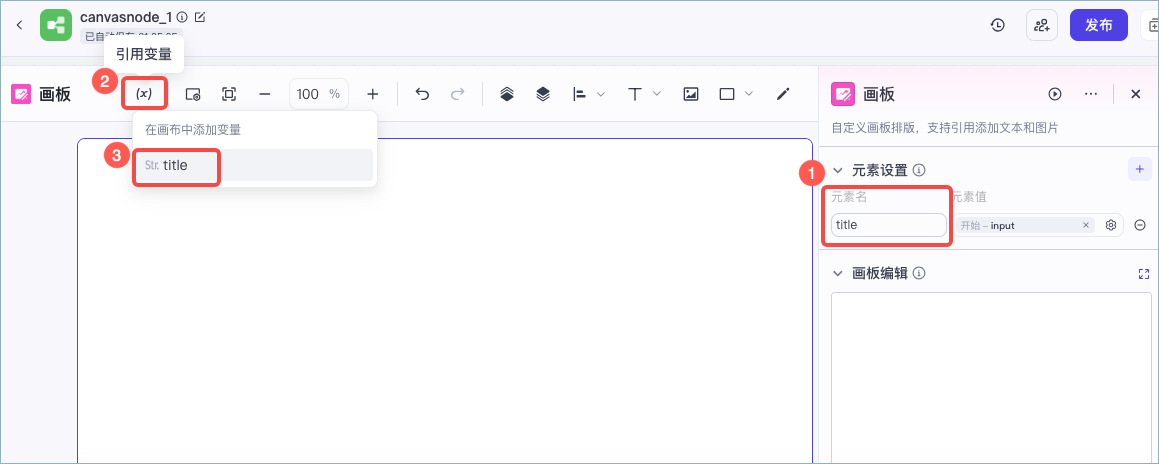Open the text tool dropdown arrow
This screenshot has width=1159, height=464.
[x=656, y=94]
